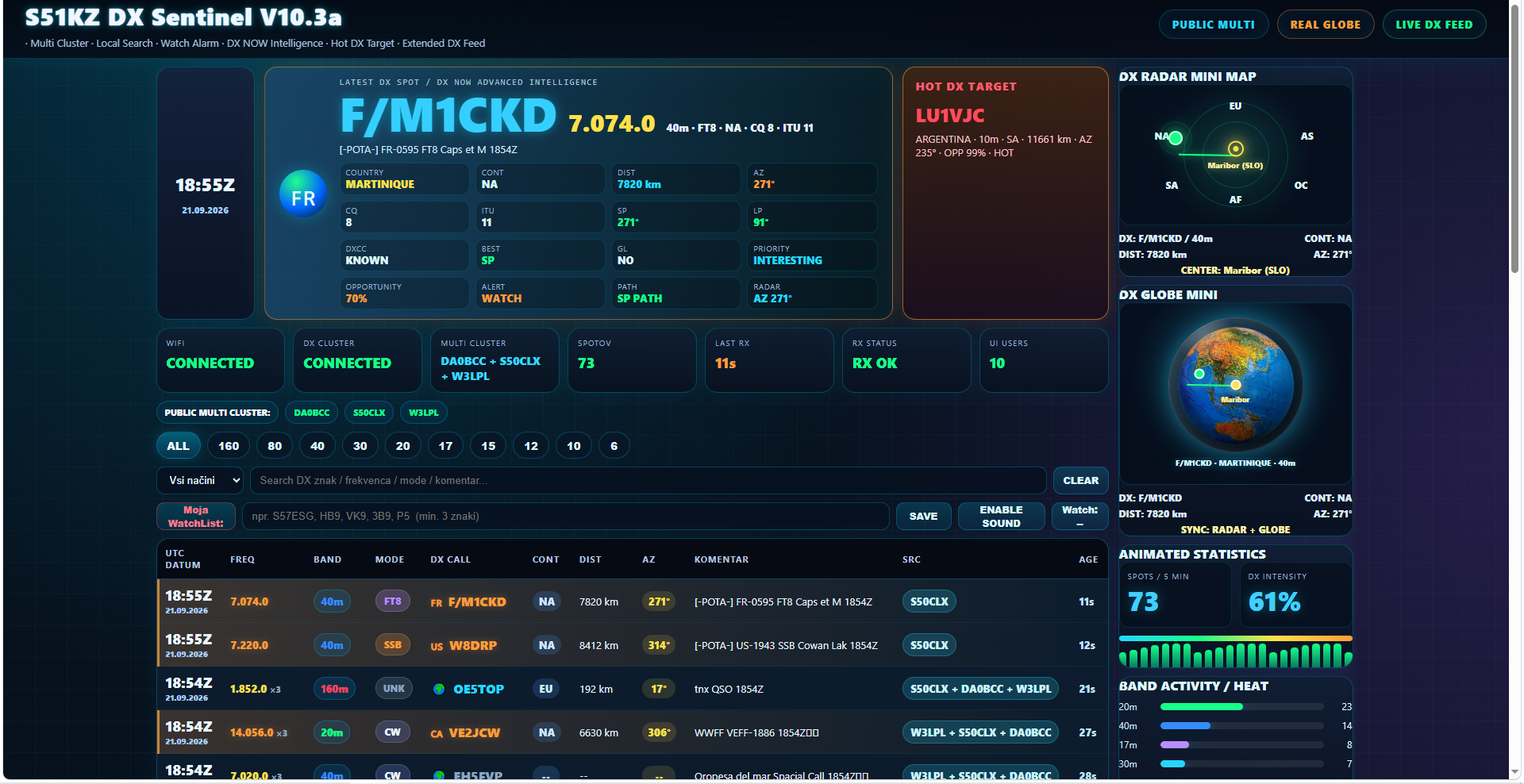
Task: Click ENABLE SOUND button
Action: 1002,516
